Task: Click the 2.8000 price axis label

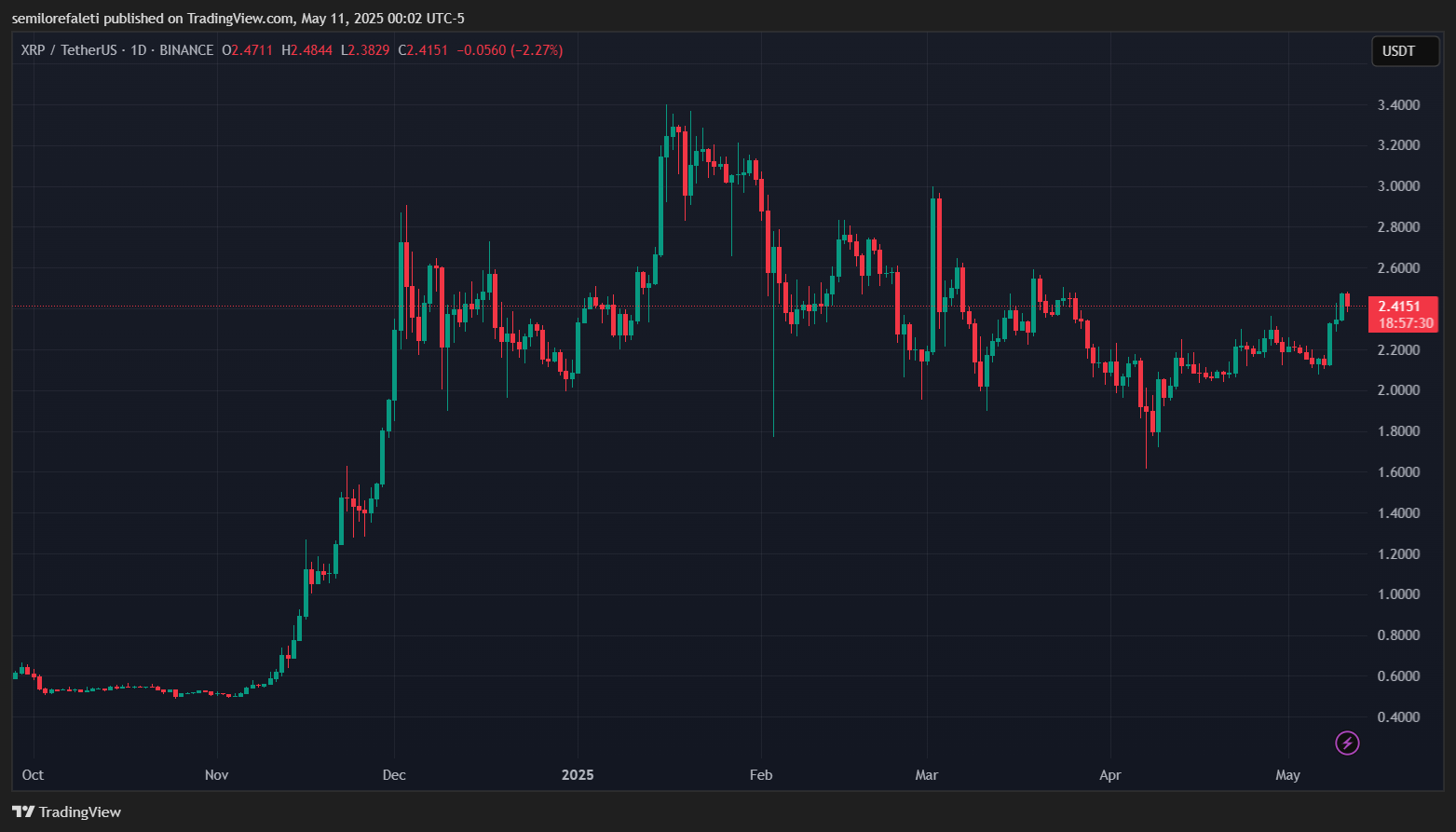Action: [x=1398, y=227]
